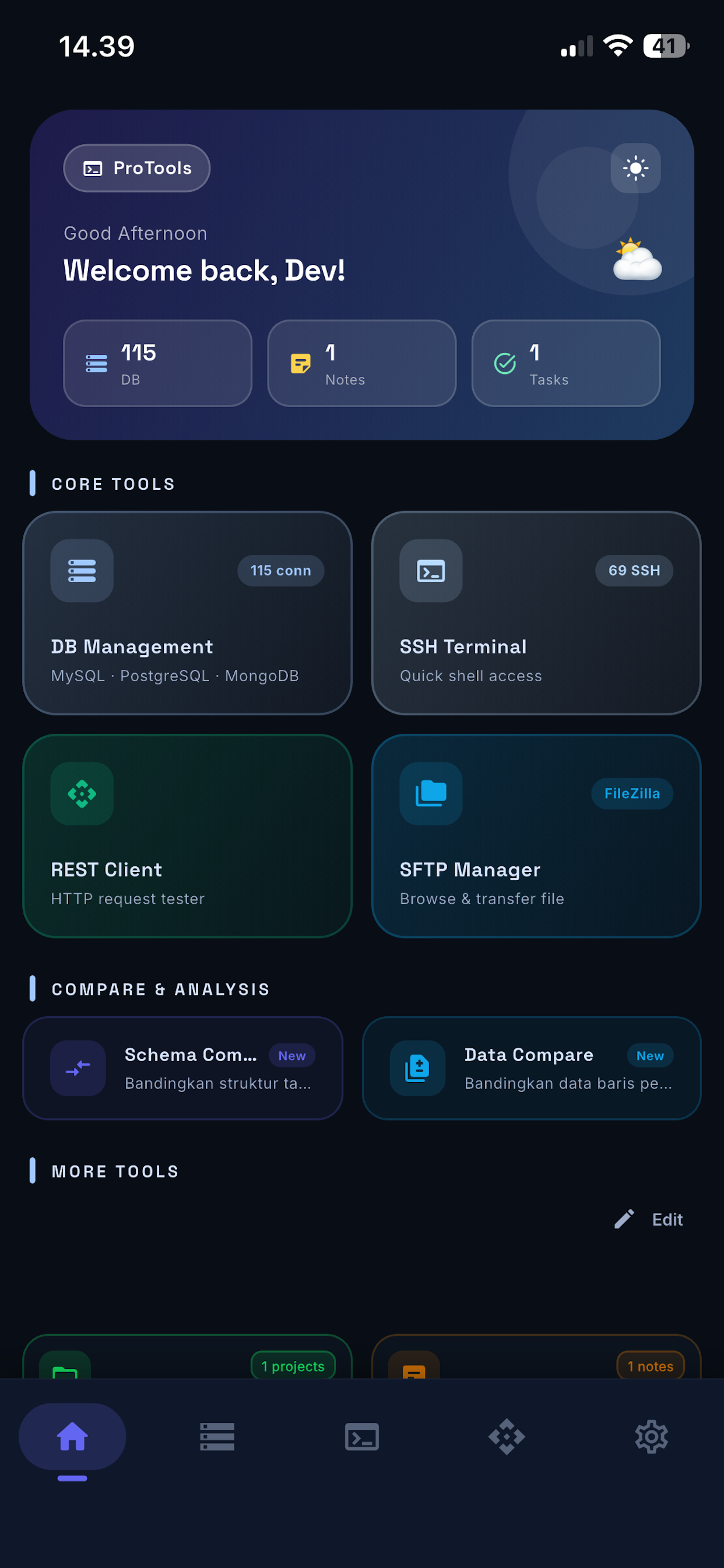Tap the ProTools terminal badge
The width and height of the screenshot is (724, 1568).
pos(137,168)
